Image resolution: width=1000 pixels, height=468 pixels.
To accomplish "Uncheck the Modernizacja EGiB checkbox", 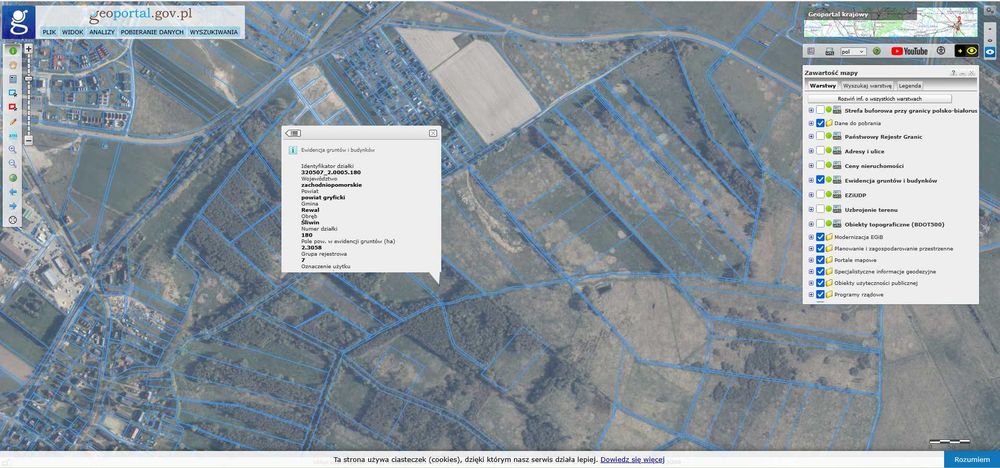I will [820, 237].
